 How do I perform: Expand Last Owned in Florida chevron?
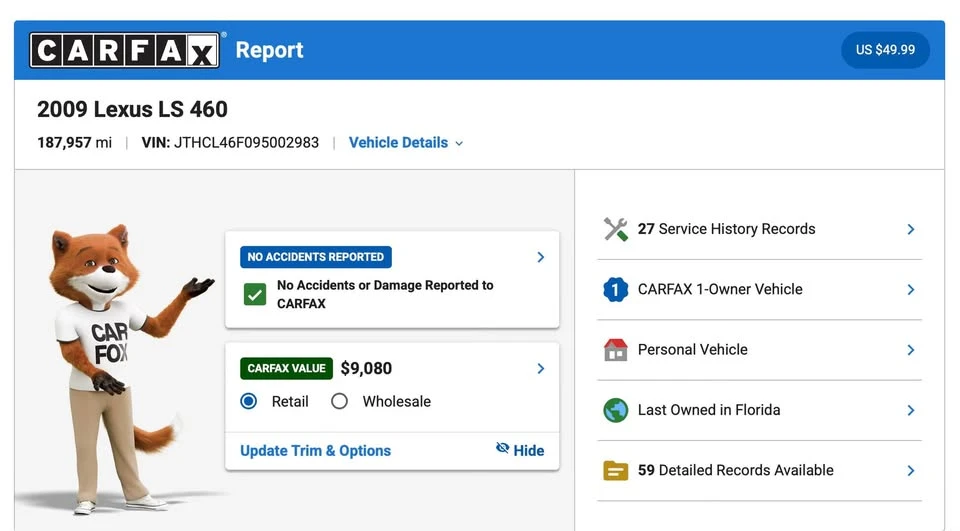coord(911,410)
